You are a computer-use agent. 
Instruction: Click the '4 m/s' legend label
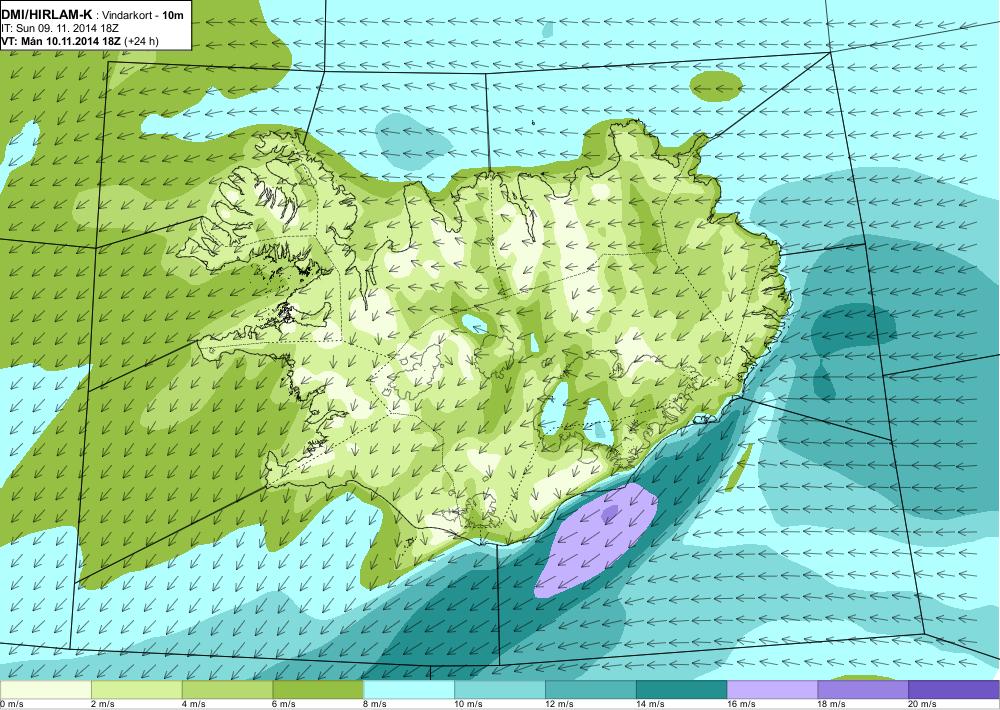click(x=194, y=704)
